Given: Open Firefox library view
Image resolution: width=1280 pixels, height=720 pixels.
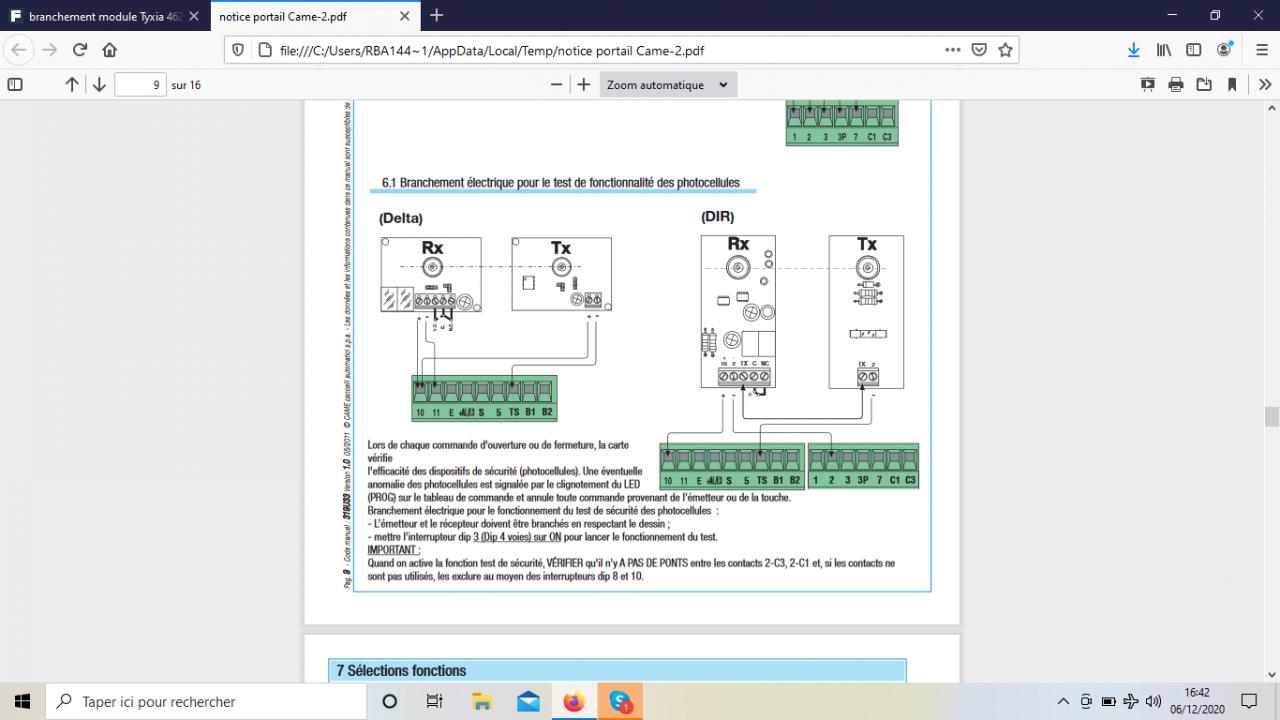Looking at the screenshot, I should pos(1164,50).
